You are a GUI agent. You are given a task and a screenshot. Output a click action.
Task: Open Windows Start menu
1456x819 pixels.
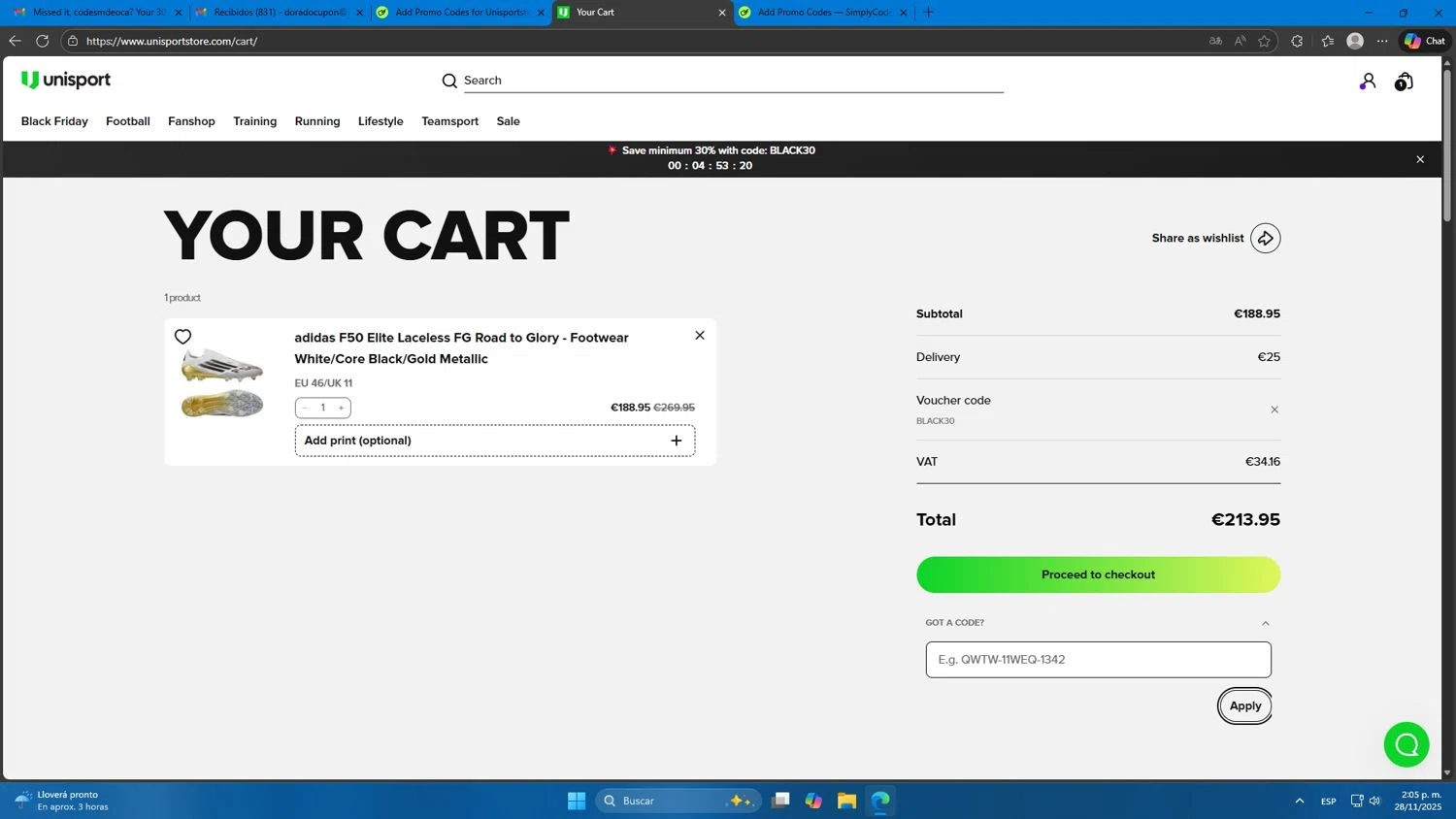tap(577, 801)
